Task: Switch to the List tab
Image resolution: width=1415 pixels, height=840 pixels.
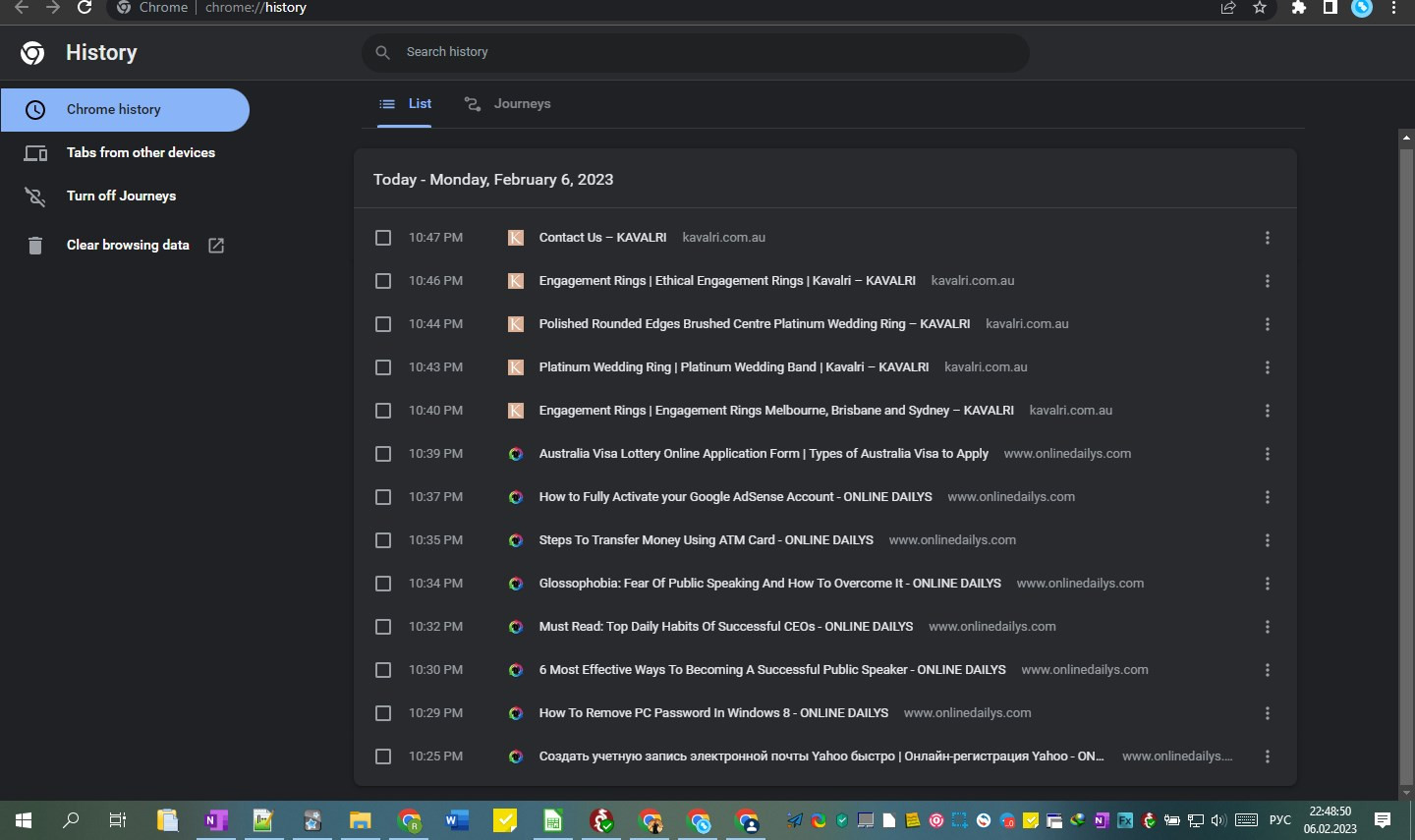Action: point(405,104)
